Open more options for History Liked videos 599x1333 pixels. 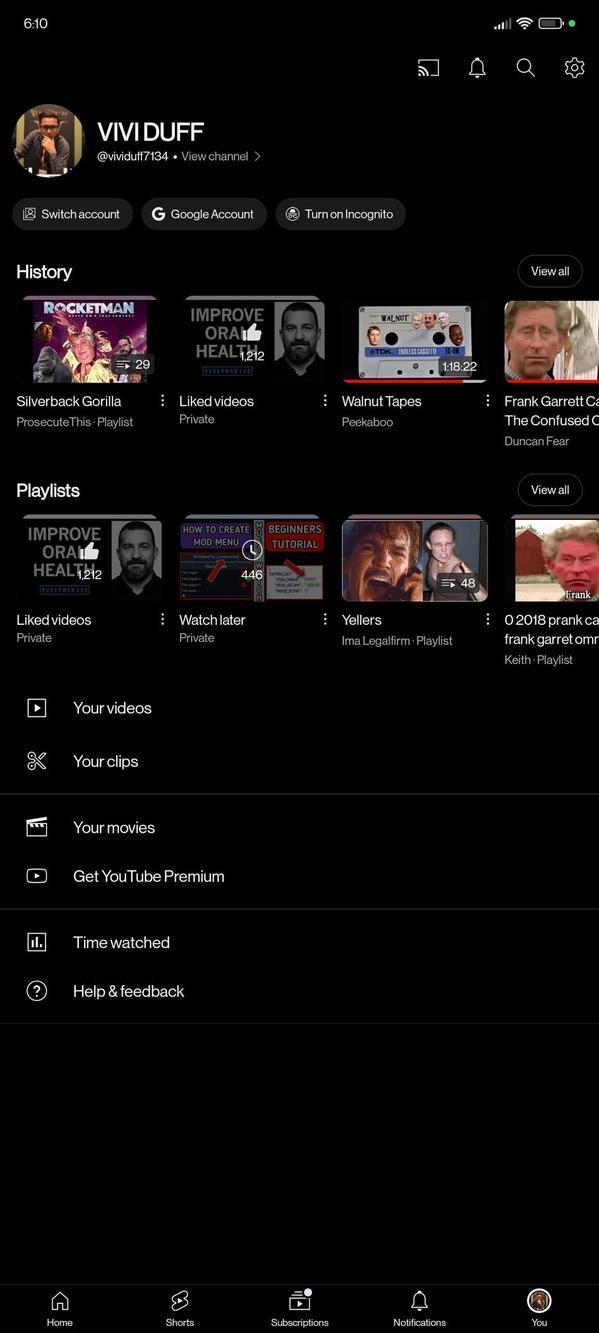coord(325,401)
